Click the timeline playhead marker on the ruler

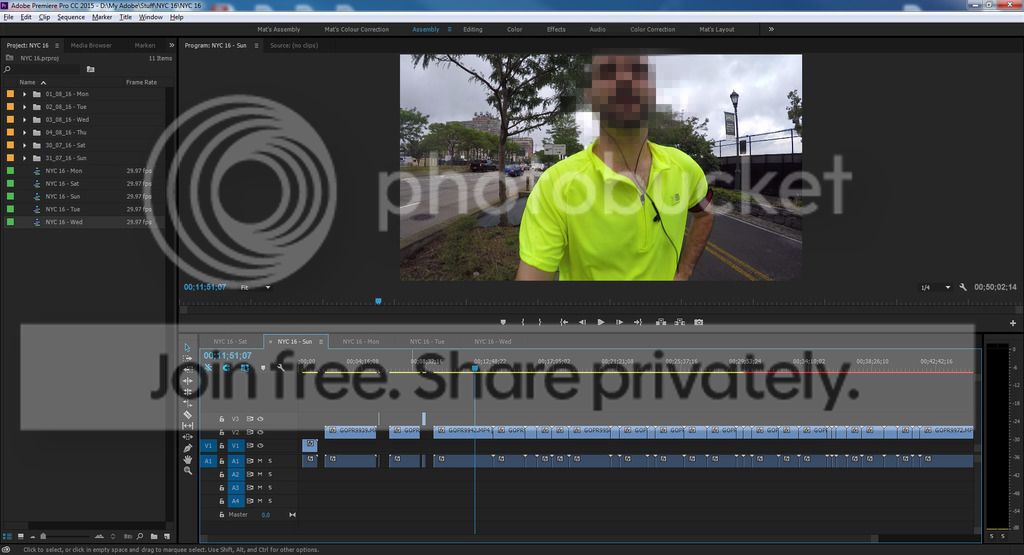pyautogui.click(x=475, y=367)
